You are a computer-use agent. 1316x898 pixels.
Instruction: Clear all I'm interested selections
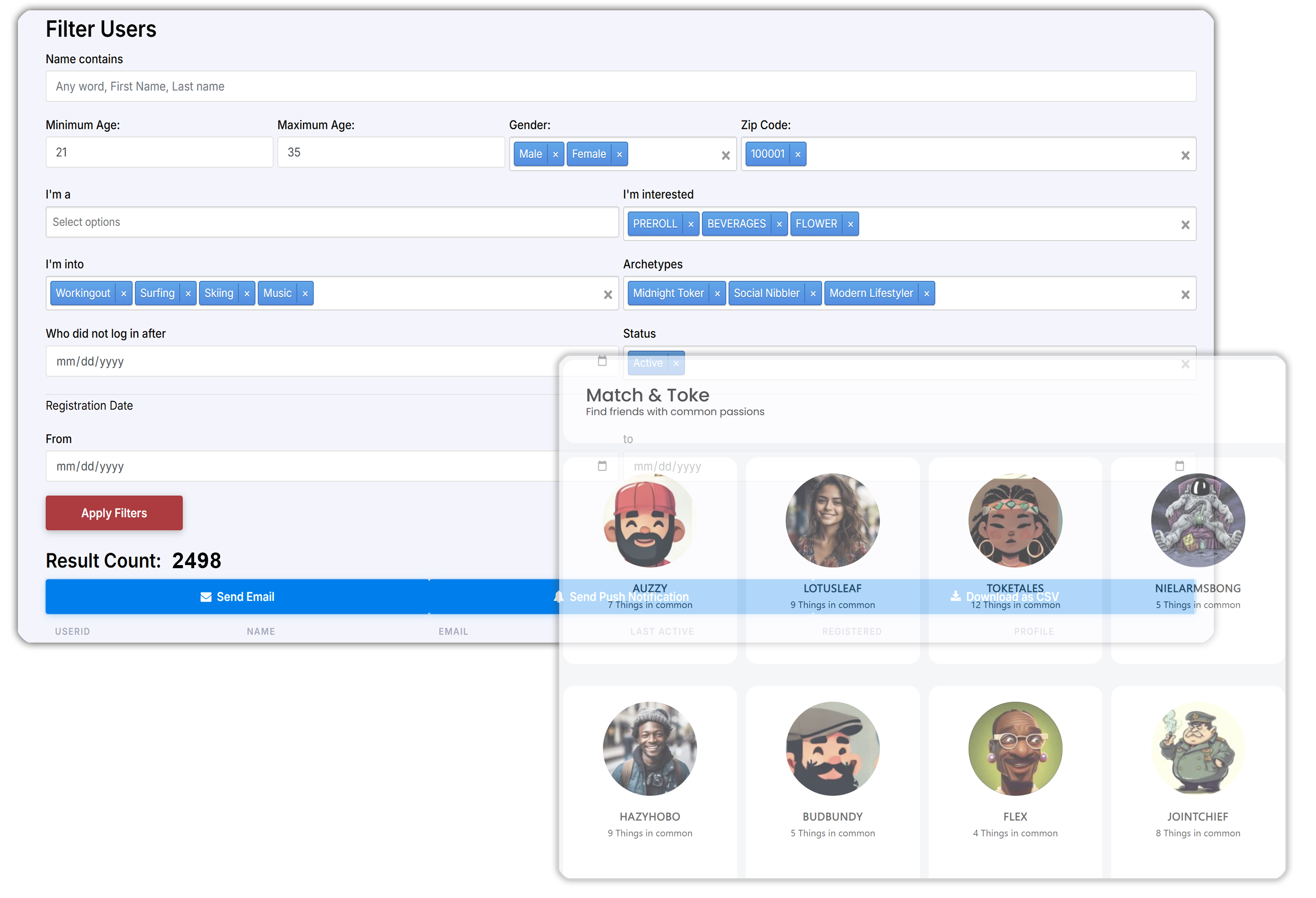(x=1185, y=225)
